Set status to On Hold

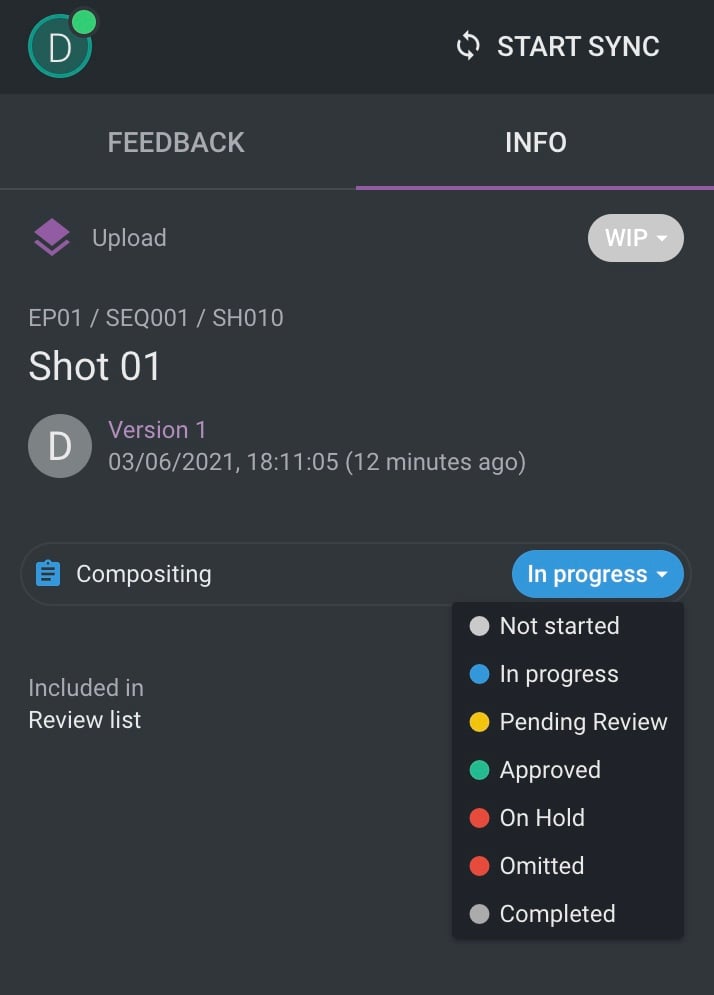click(x=568, y=818)
